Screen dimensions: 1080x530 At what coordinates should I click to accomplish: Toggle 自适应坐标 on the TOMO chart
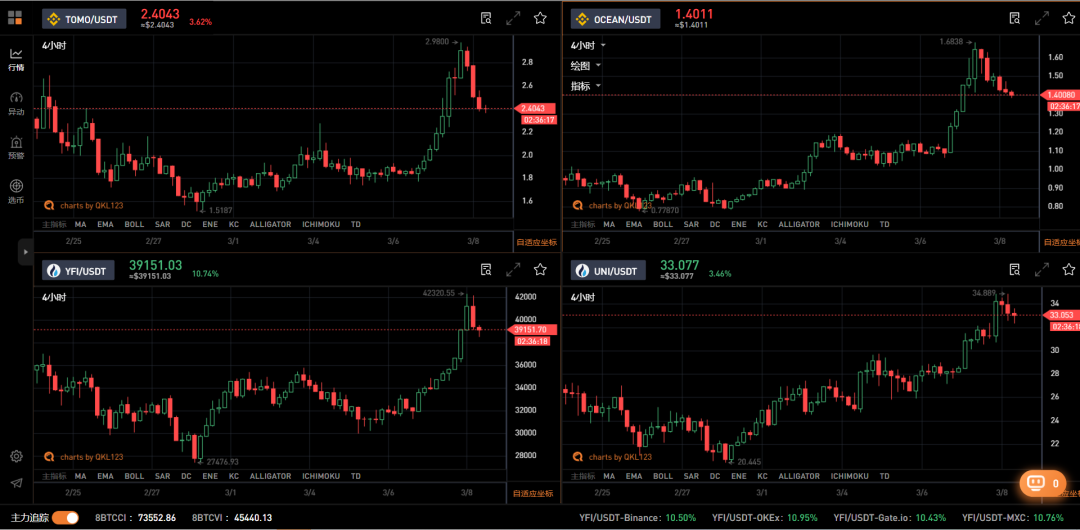coord(536,242)
